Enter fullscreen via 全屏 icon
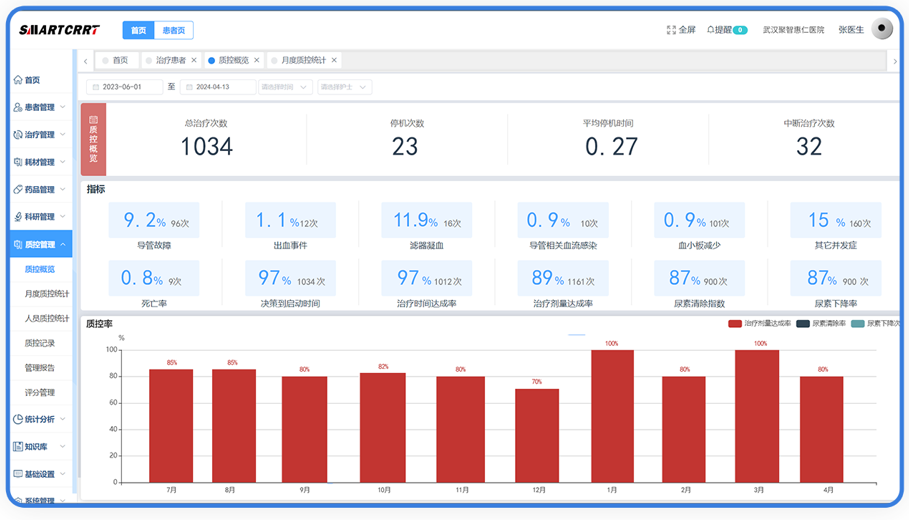The width and height of the screenshot is (909, 520). tap(671, 30)
